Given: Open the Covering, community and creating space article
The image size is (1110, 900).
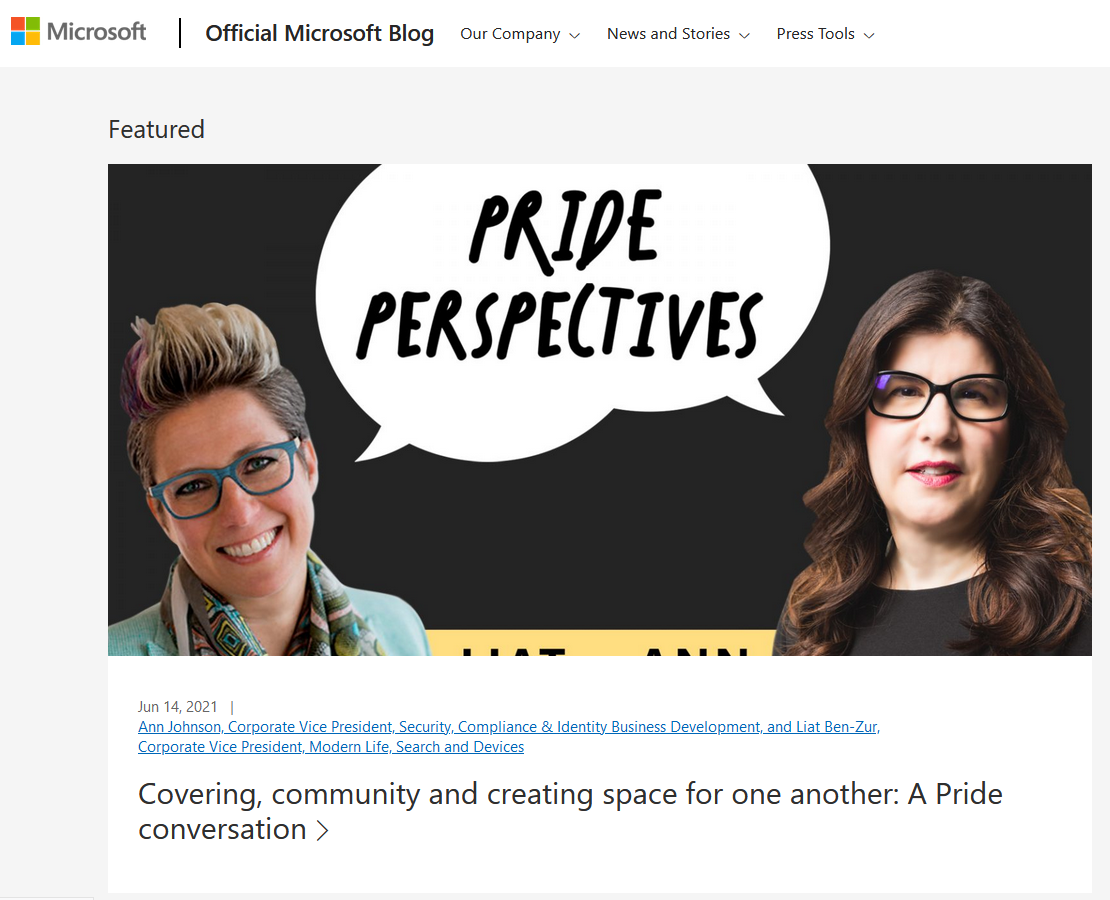Looking at the screenshot, I should point(570,811).
